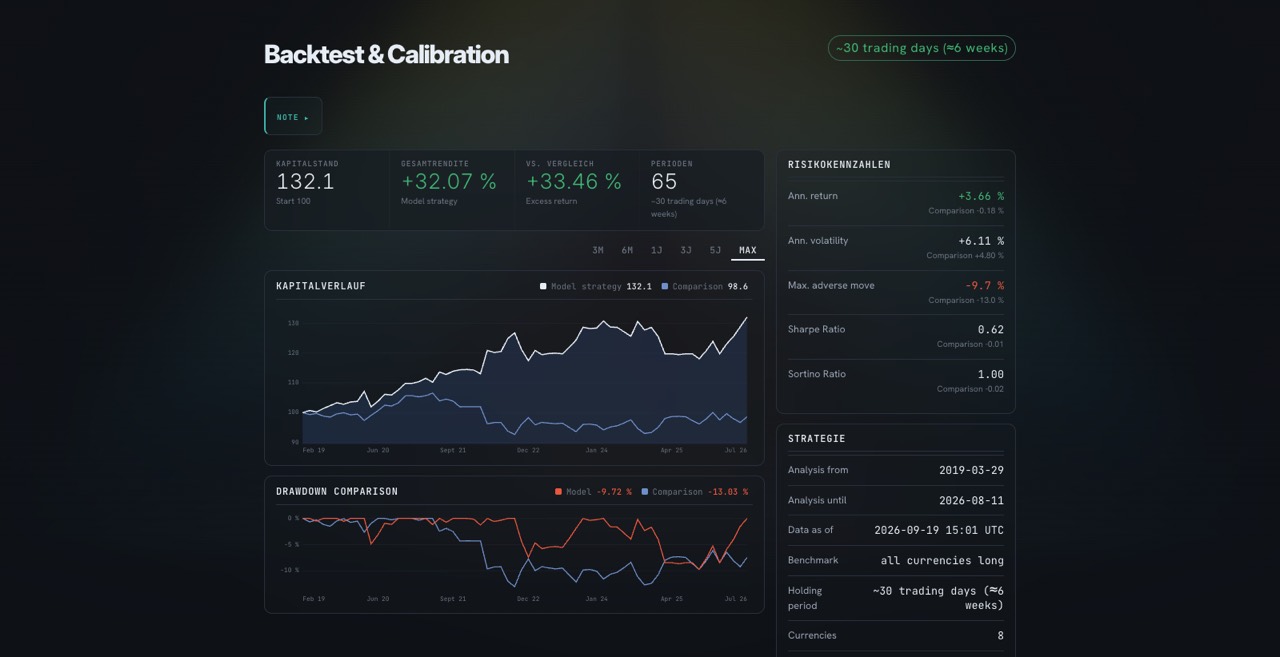Switch chart range to 1J
This screenshot has height=657, width=1280.
pos(657,250)
